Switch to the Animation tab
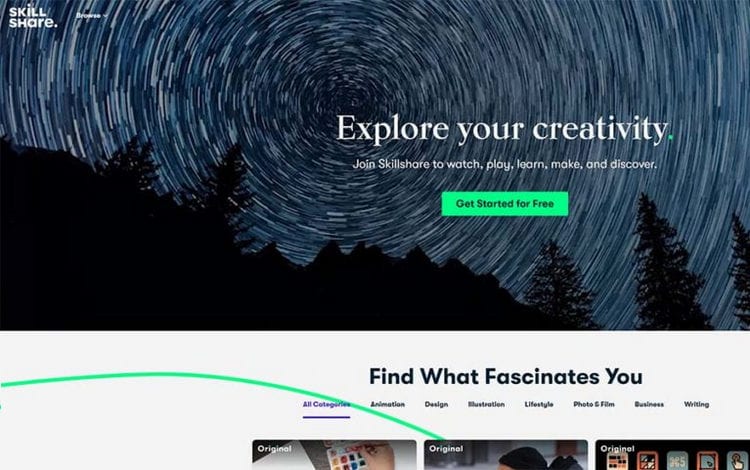 pyautogui.click(x=387, y=404)
